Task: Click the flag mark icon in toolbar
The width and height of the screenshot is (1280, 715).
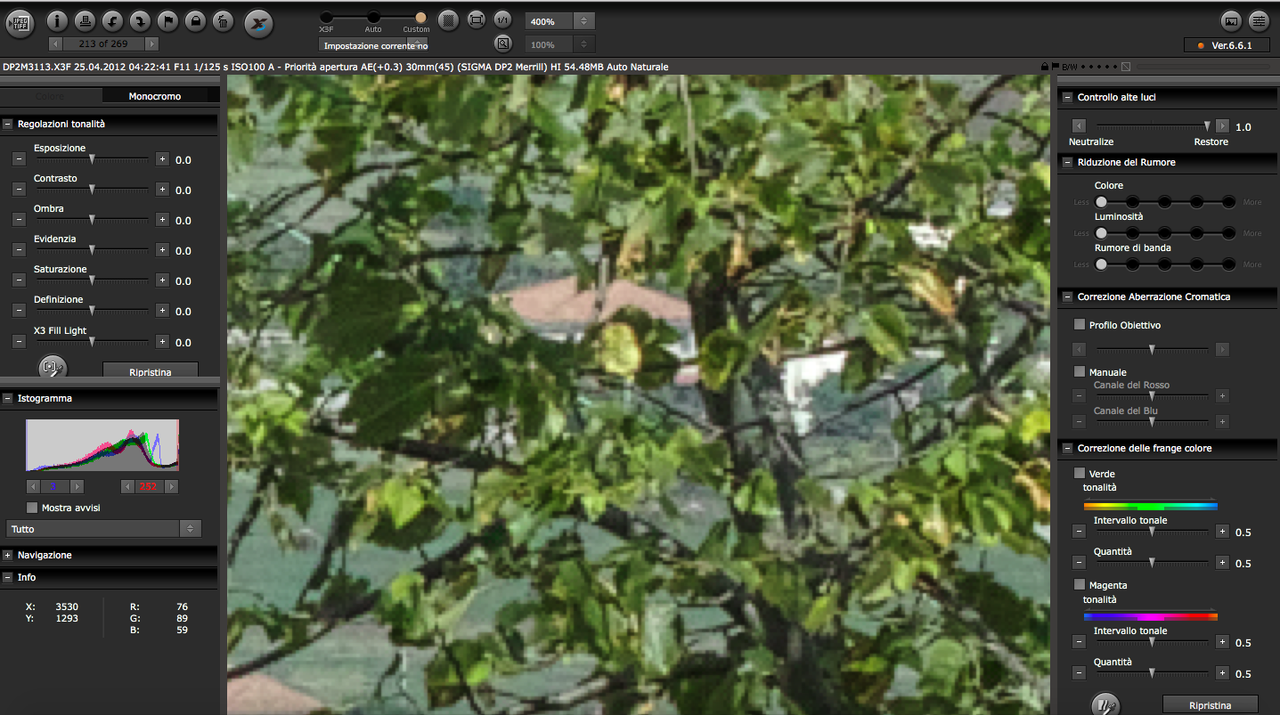Action: coord(168,20)
